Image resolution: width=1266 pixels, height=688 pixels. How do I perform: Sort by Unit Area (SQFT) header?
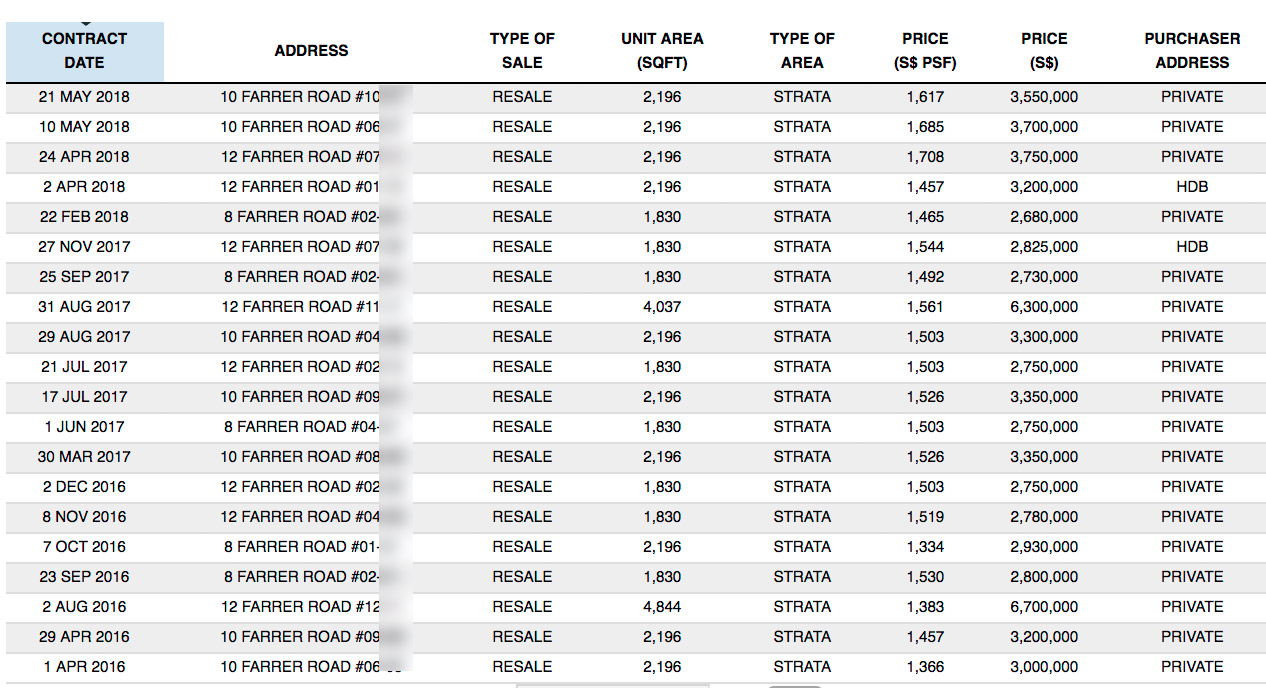[662, 51]
